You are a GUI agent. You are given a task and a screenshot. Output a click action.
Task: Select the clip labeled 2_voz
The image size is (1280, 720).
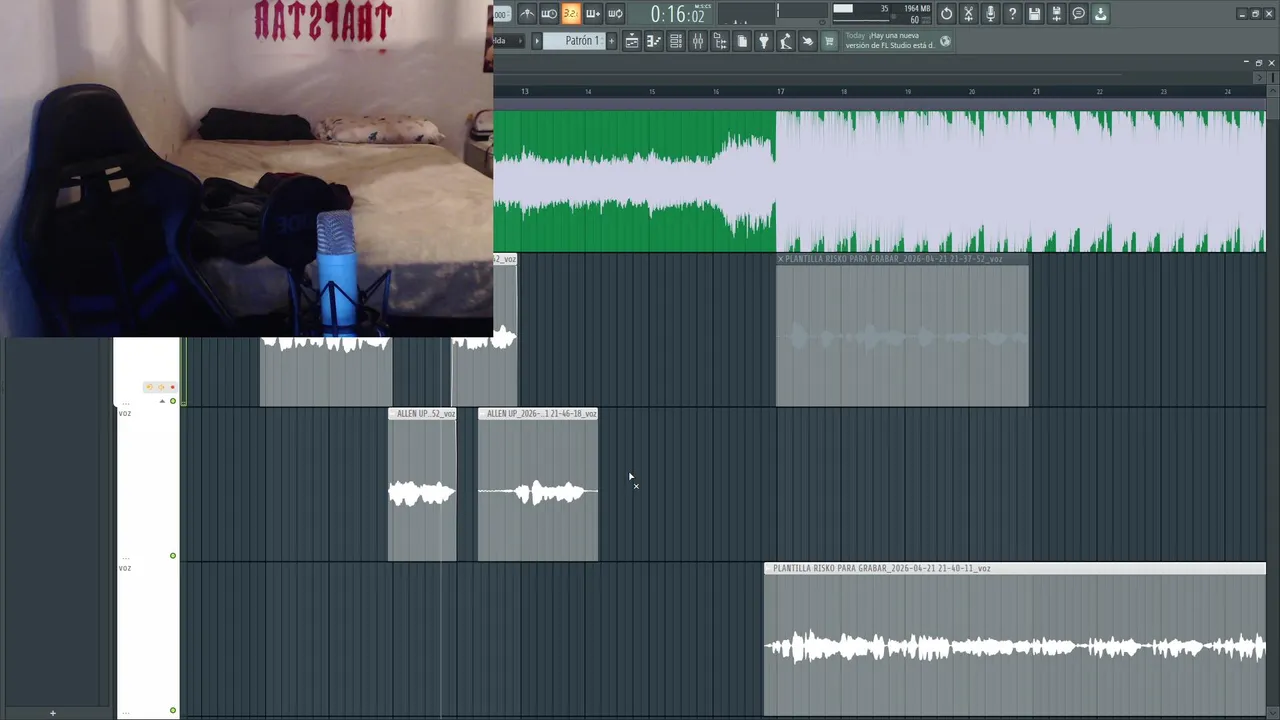[505, 259]
